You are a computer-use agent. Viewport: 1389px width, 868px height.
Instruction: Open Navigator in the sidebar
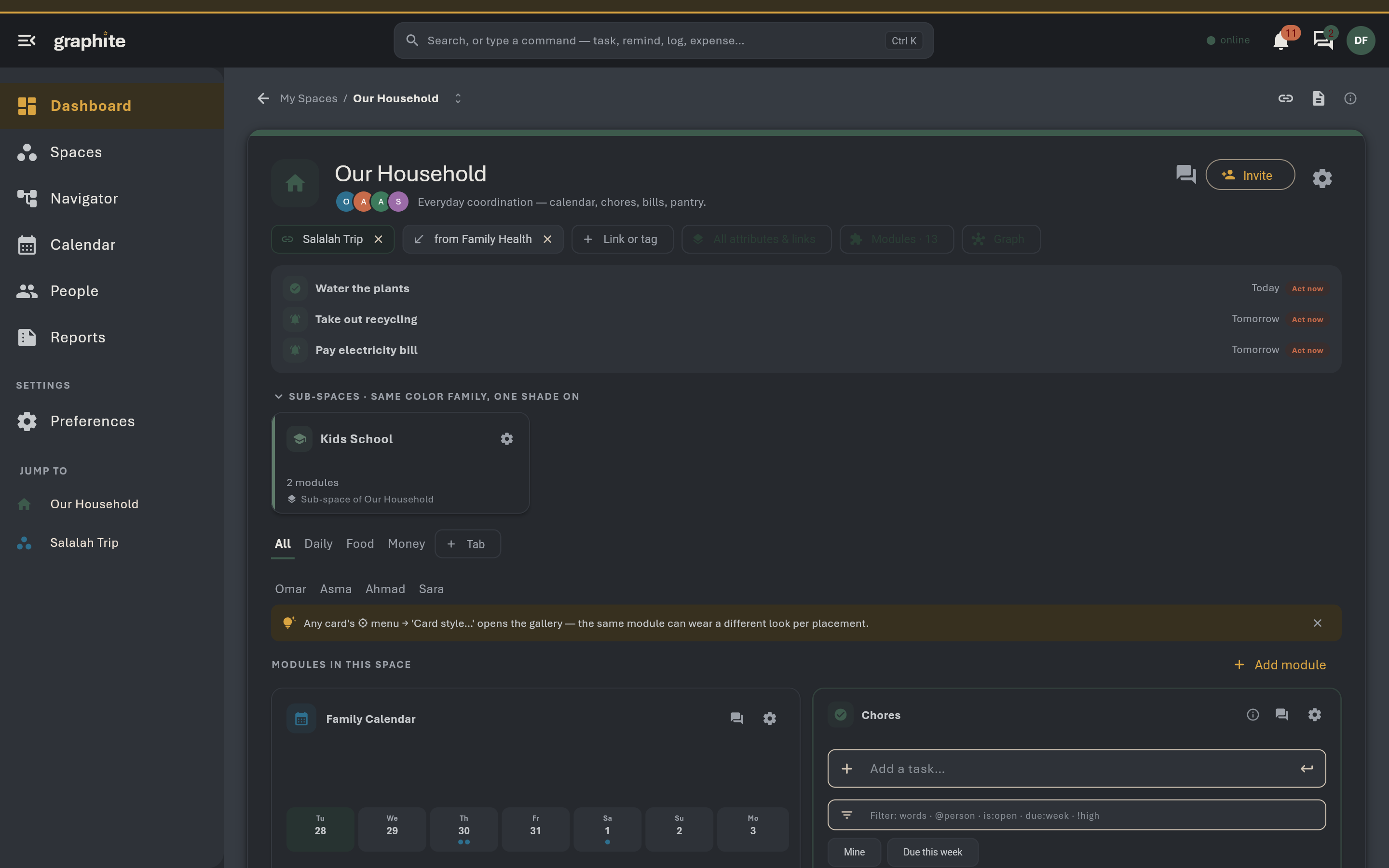(112, 199)
